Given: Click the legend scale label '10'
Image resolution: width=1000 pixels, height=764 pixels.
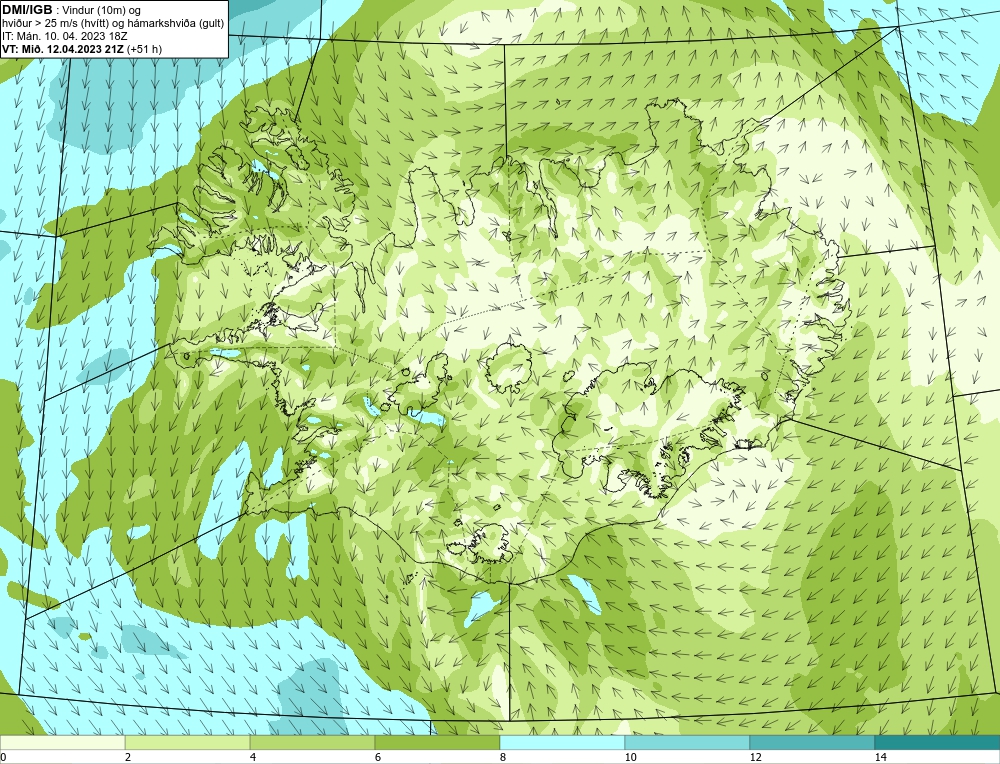Looking at the screenshot, I should click(x=631, y=757).
